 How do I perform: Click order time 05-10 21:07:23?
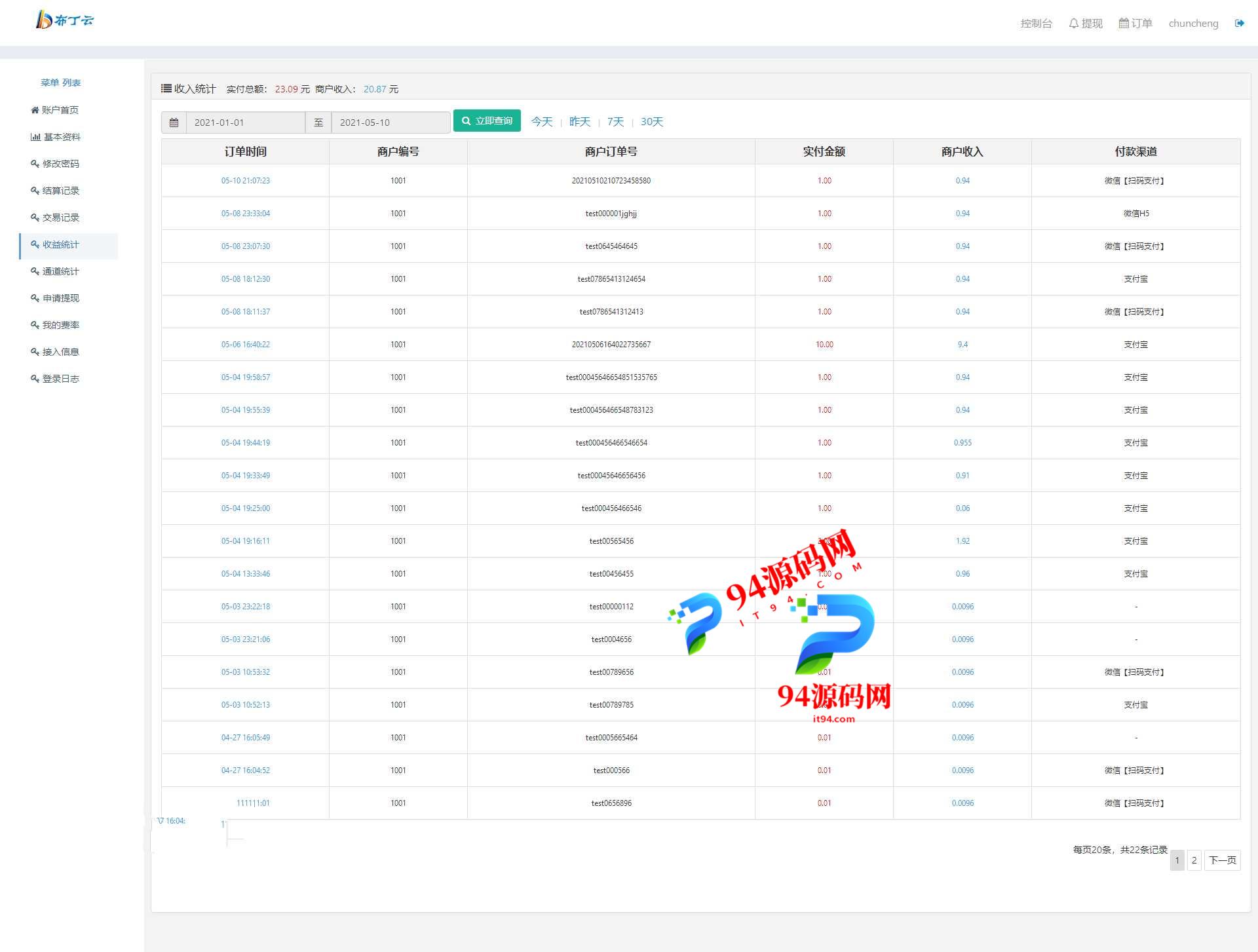coord(246,181)
